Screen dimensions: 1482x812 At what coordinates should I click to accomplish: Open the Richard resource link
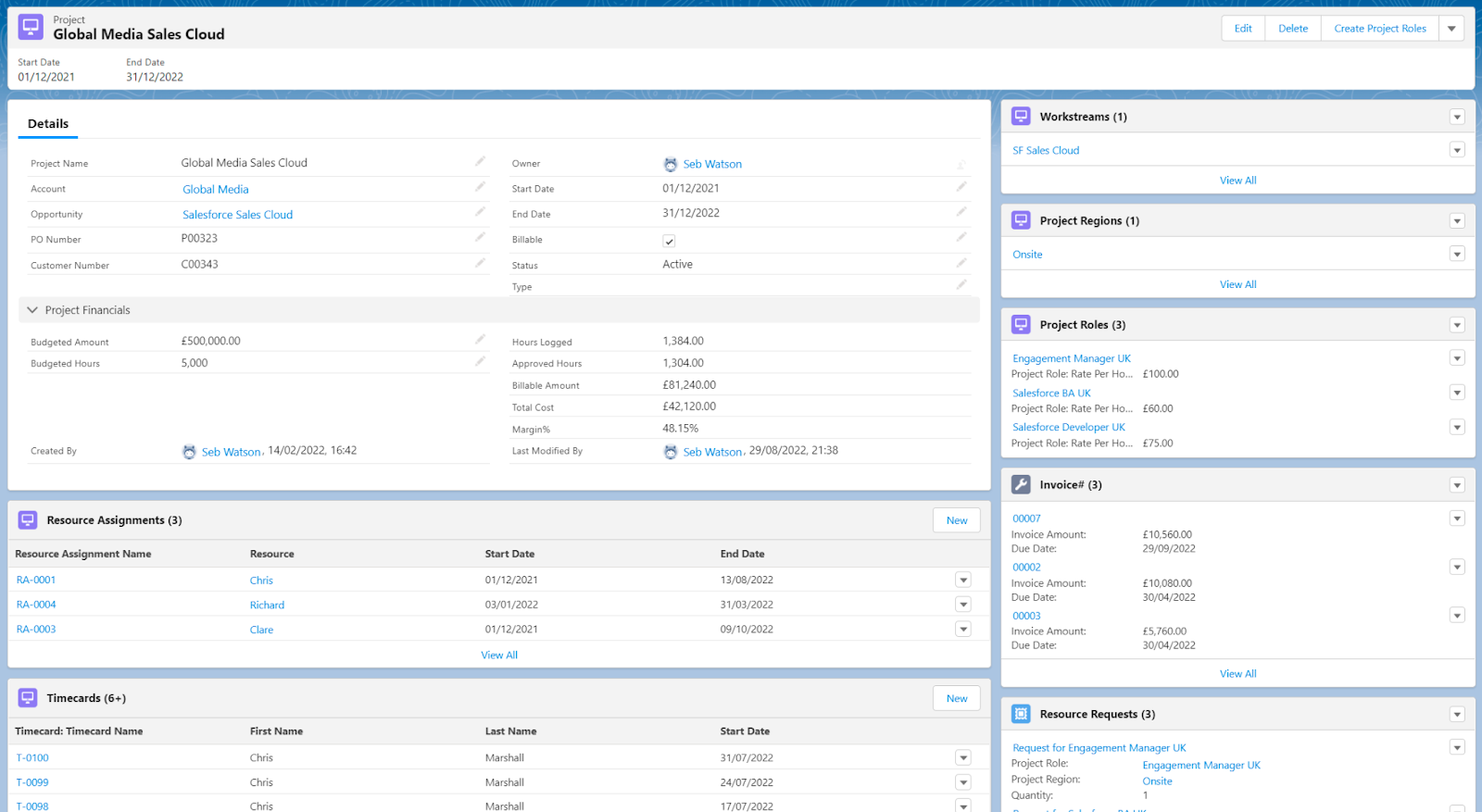pos(267,606)
